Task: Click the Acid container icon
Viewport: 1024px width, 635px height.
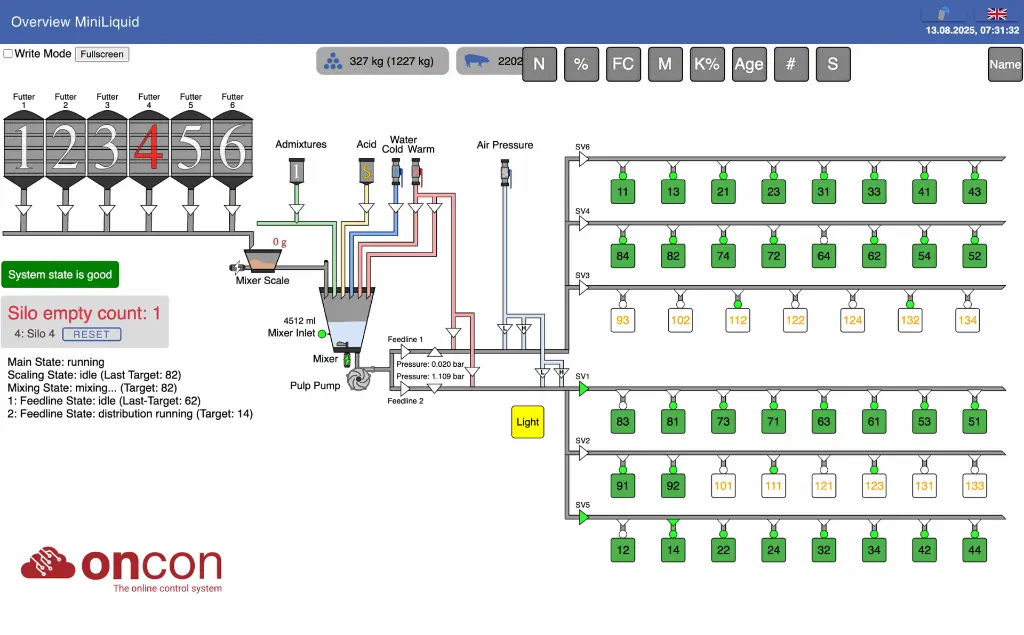Action: (367, 171)
